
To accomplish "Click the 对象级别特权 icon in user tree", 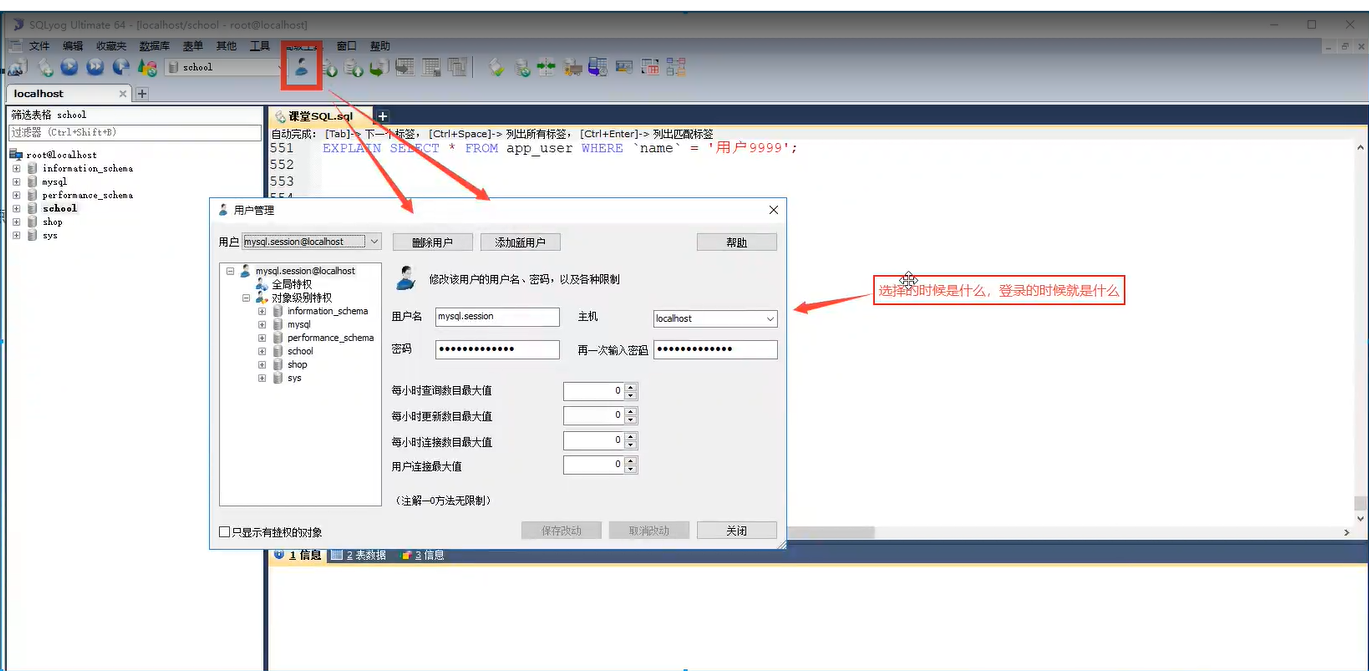I will click(x=262, y=298).
